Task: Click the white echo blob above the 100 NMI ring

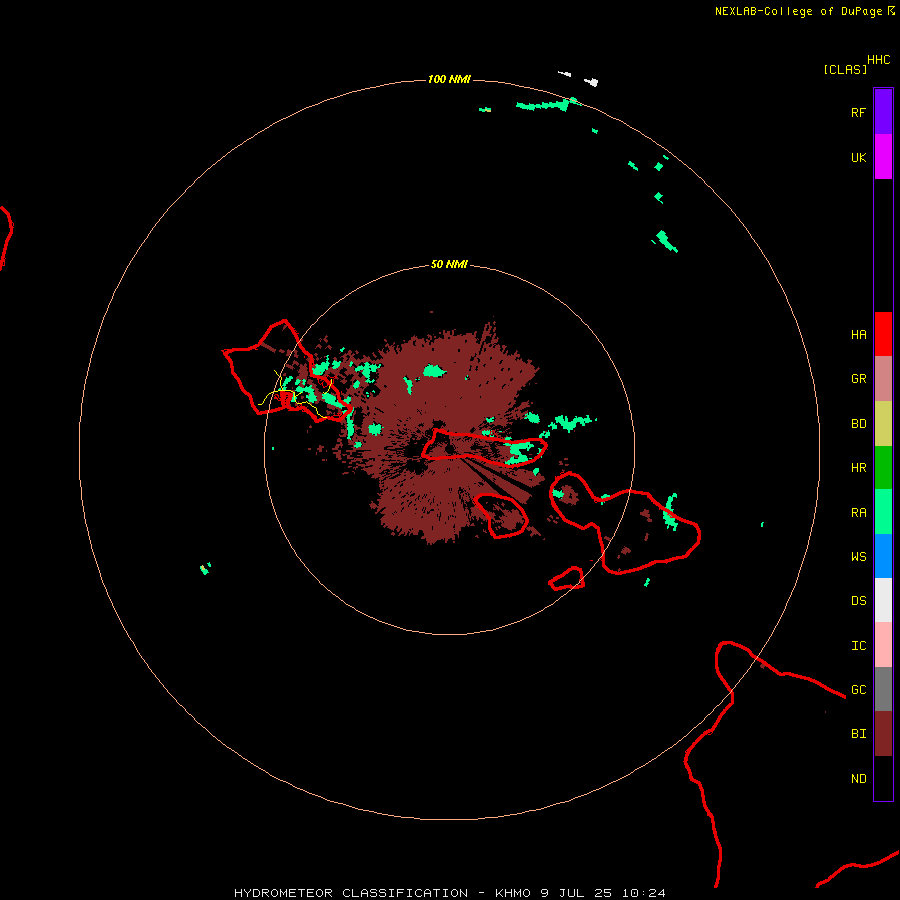Action: [591, 82]
